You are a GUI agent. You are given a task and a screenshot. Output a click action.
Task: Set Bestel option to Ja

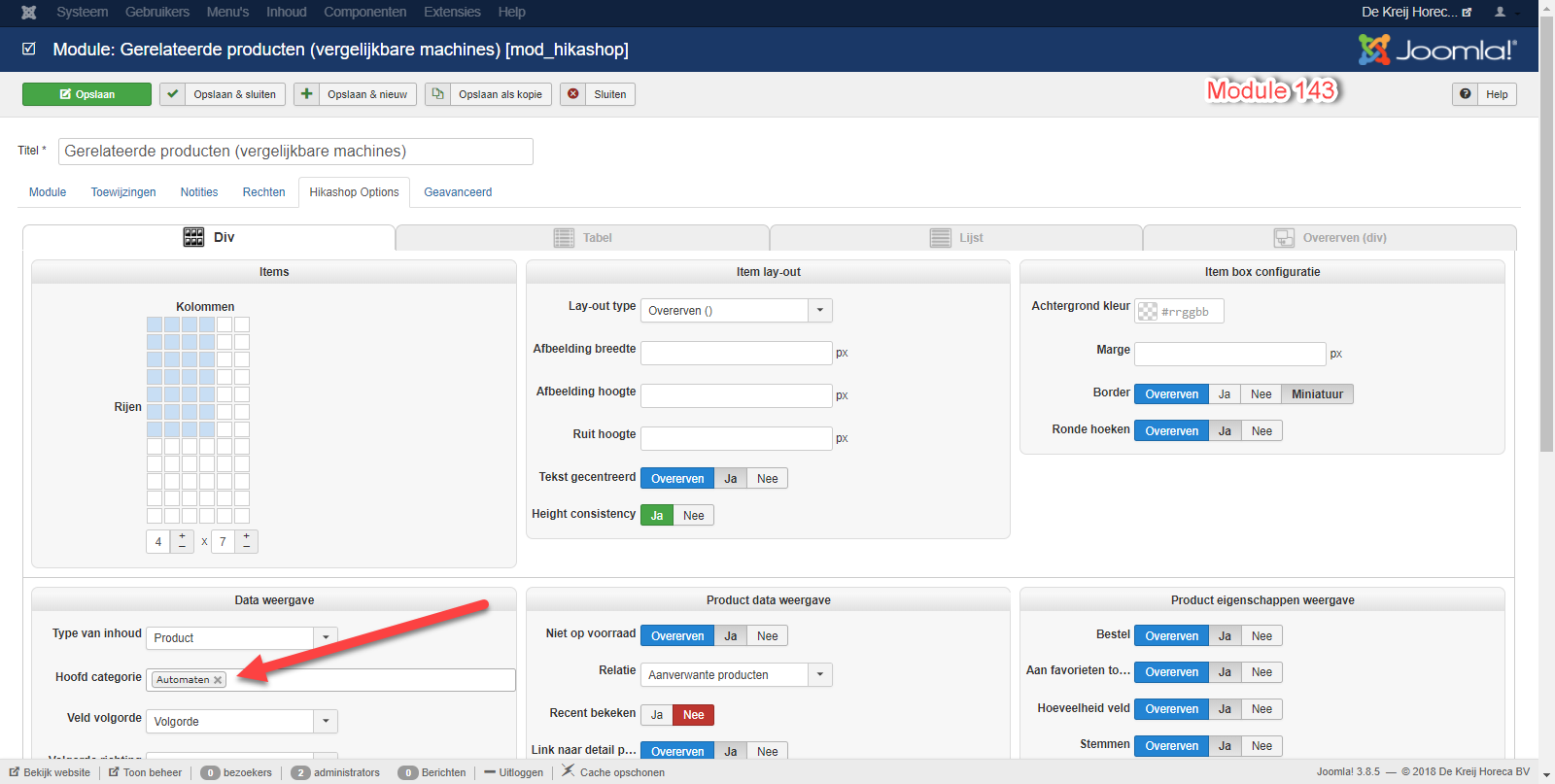pos(1225,636)
